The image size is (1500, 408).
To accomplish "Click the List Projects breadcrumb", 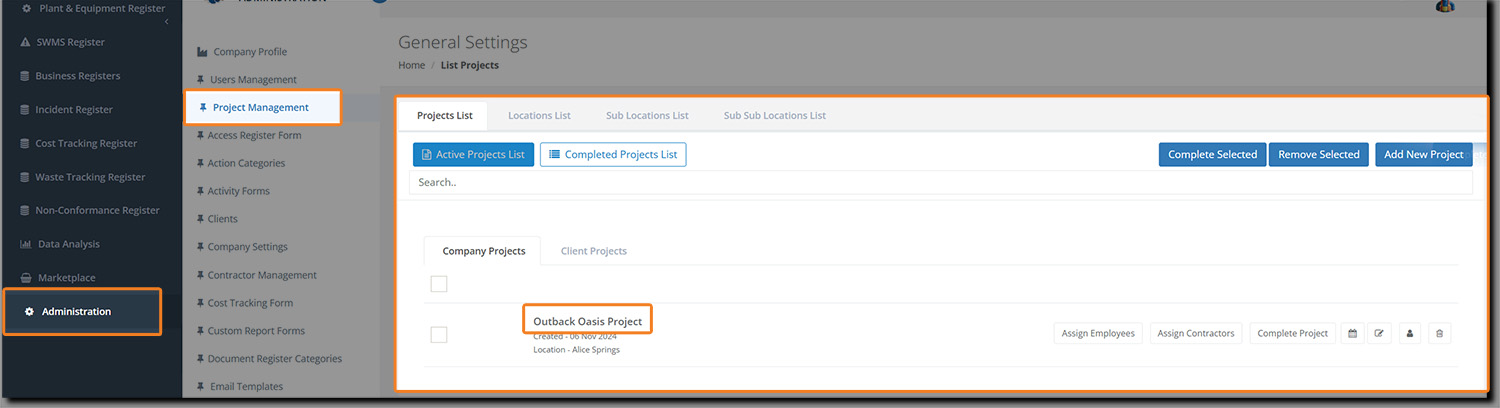I will [x=470, y=65].
